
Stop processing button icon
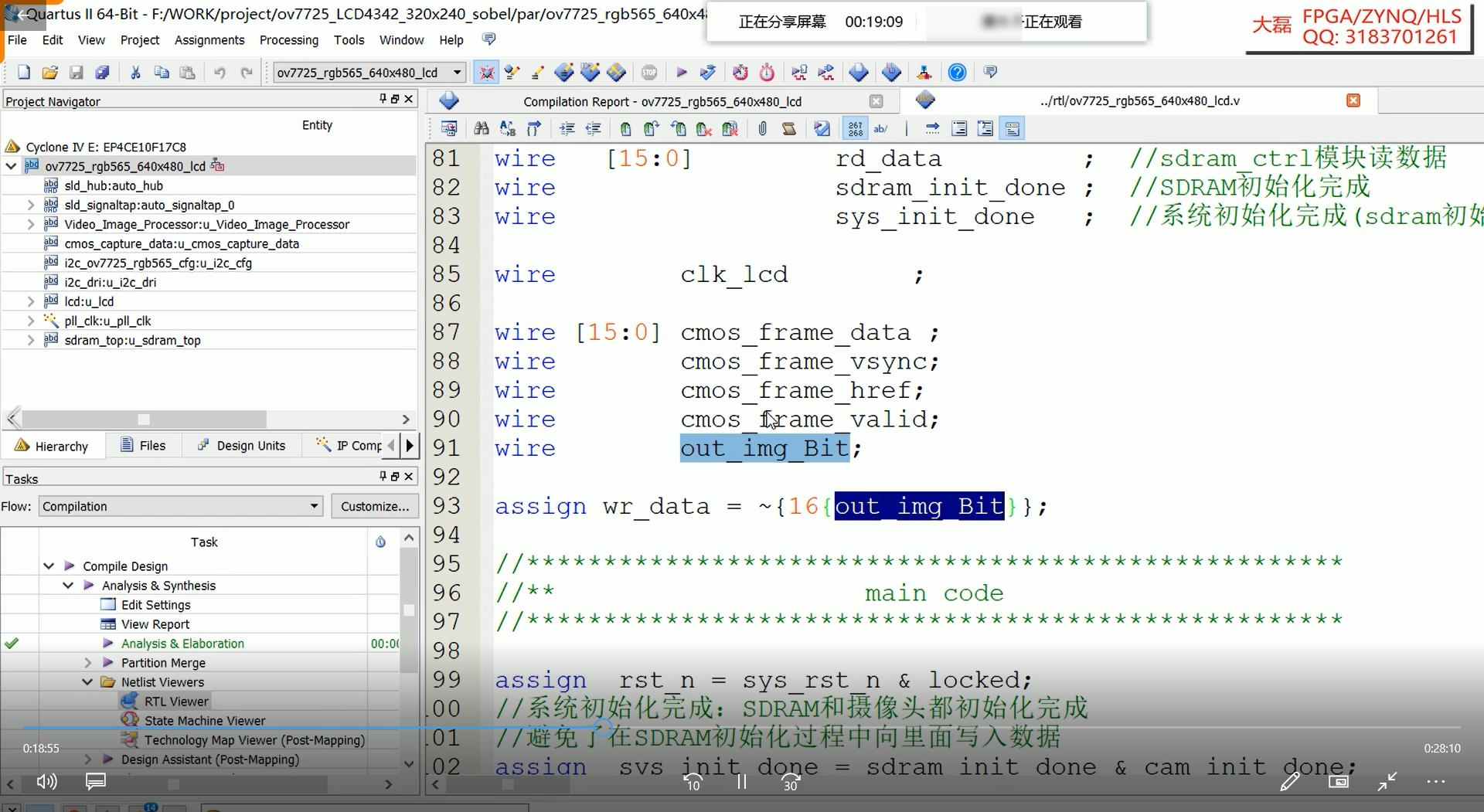click(x=649, y=73)
